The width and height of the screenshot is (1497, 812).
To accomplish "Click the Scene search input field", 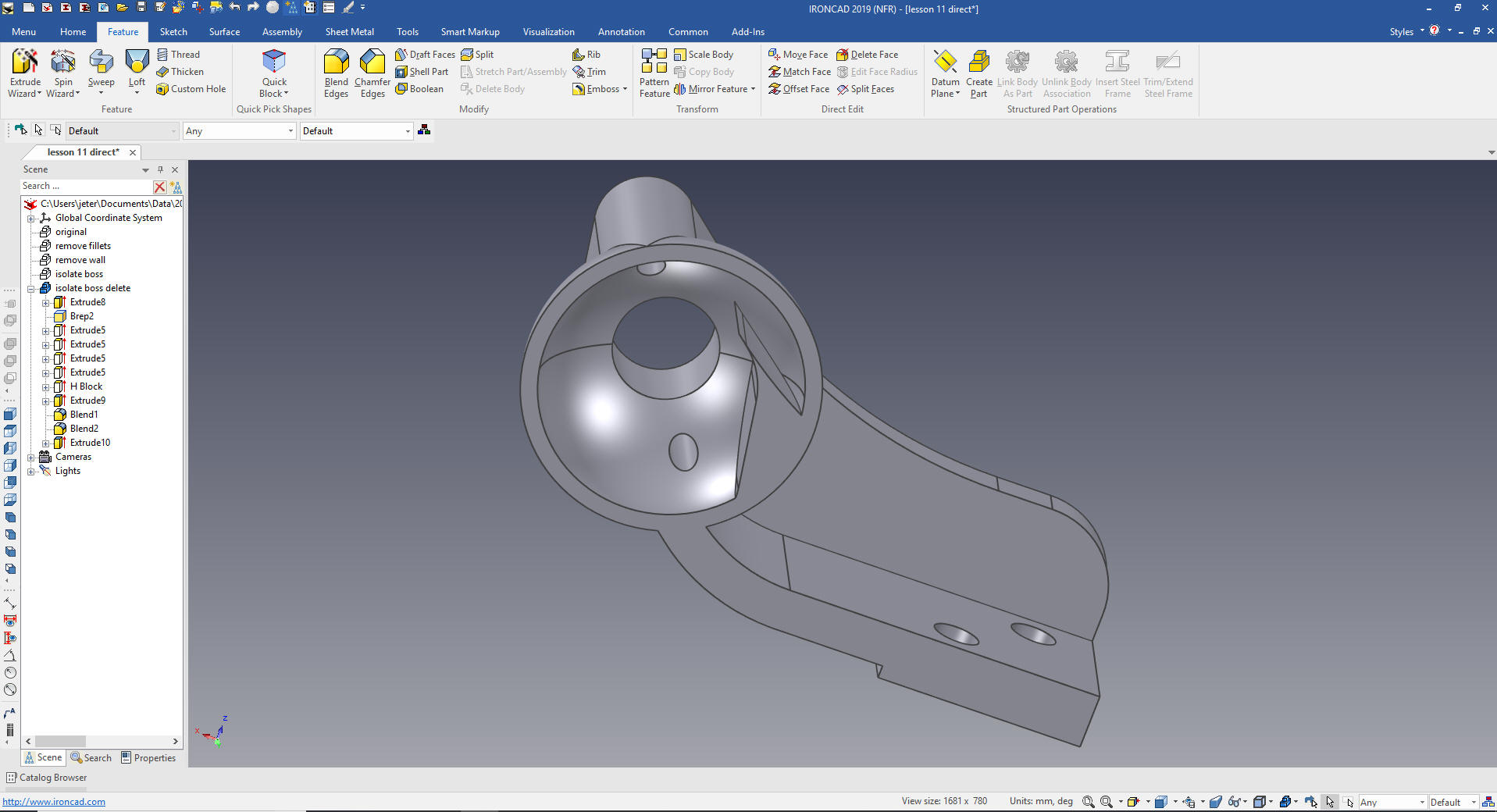I will (x=86, y=187).
